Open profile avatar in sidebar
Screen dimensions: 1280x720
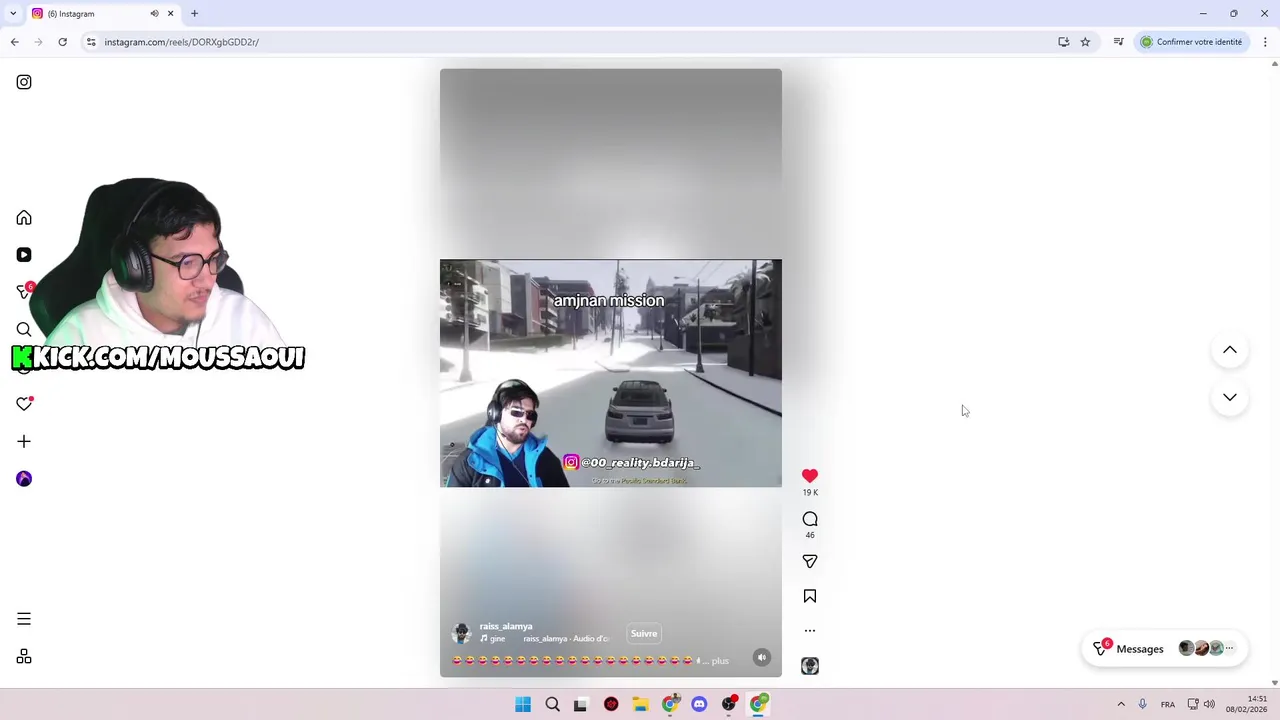(x=24, y=479)
